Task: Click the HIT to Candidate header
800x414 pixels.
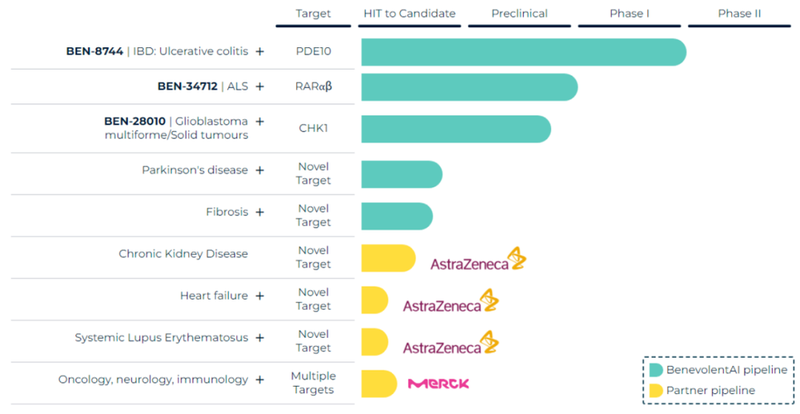Action: click(x=409, y=14)
